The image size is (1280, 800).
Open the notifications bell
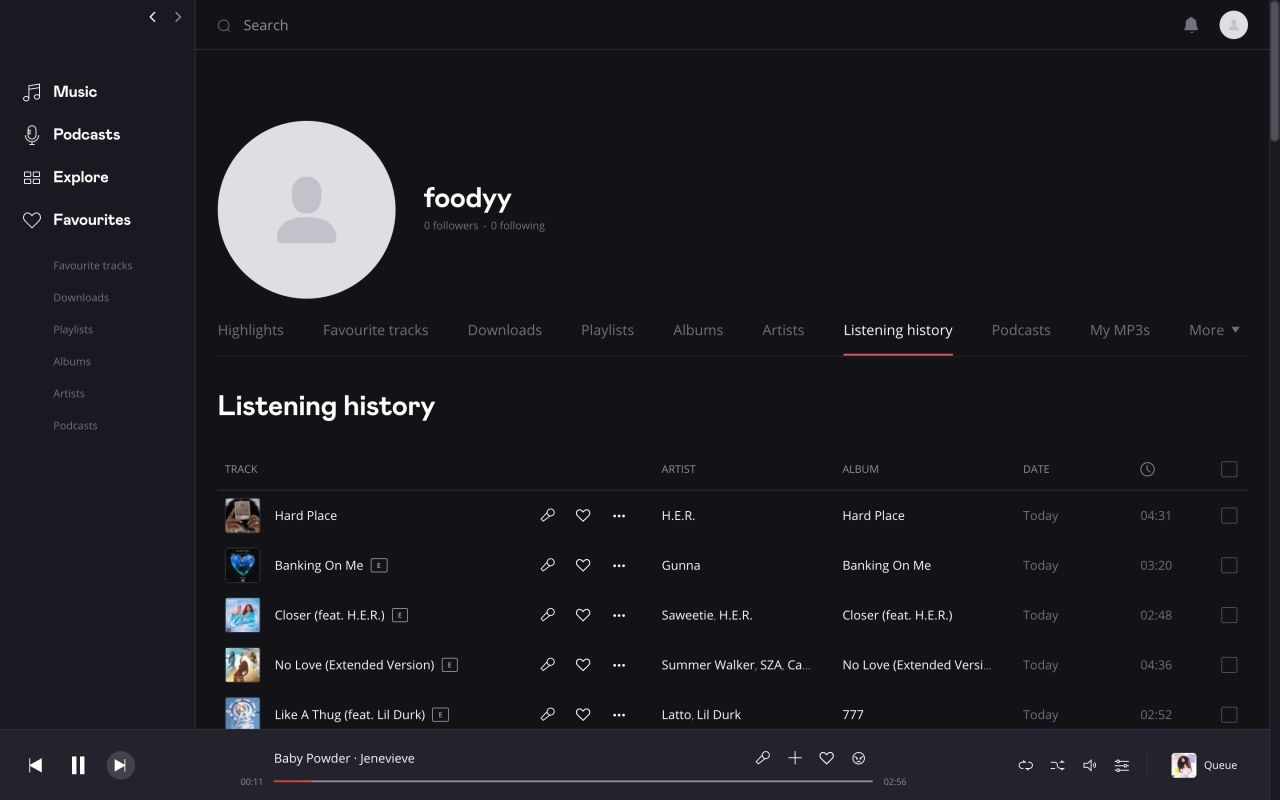coord(1191,25)
